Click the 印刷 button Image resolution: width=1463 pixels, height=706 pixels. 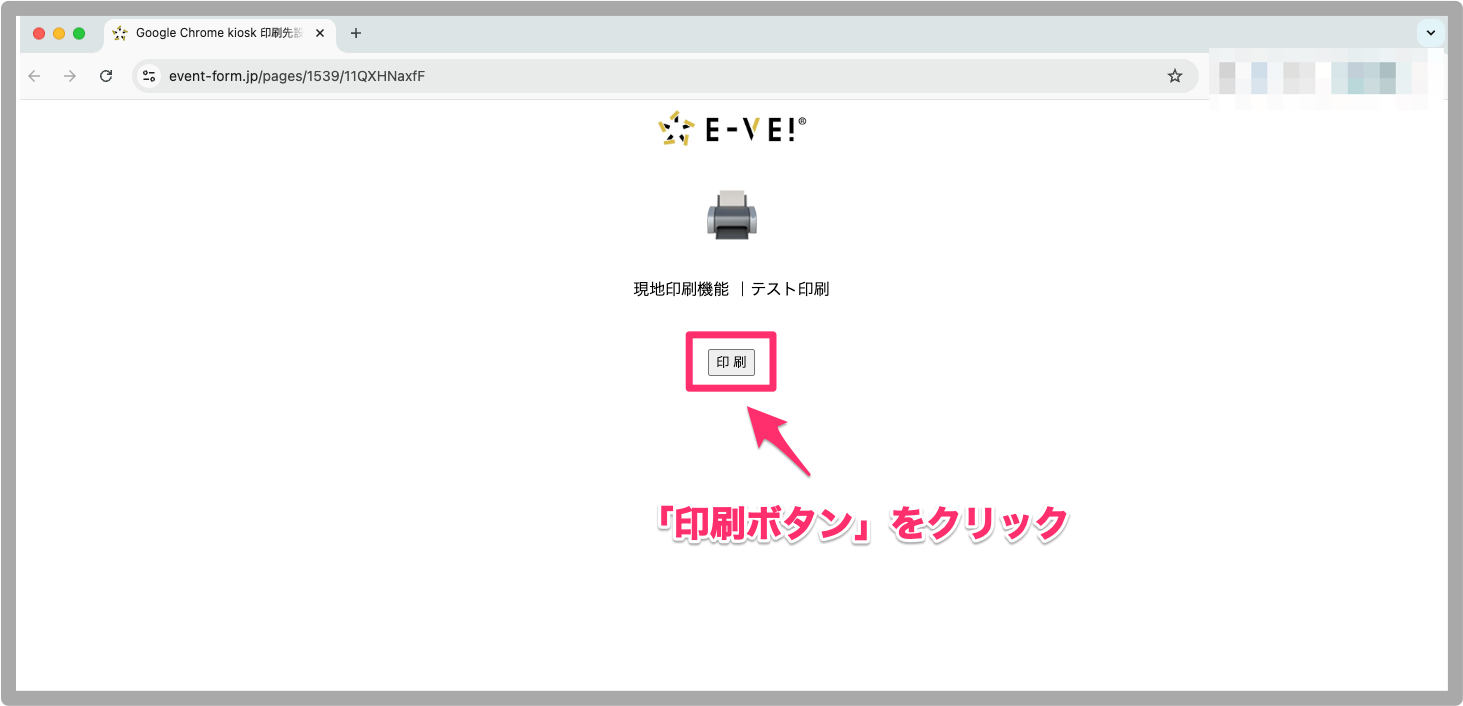tap(731, 362)
